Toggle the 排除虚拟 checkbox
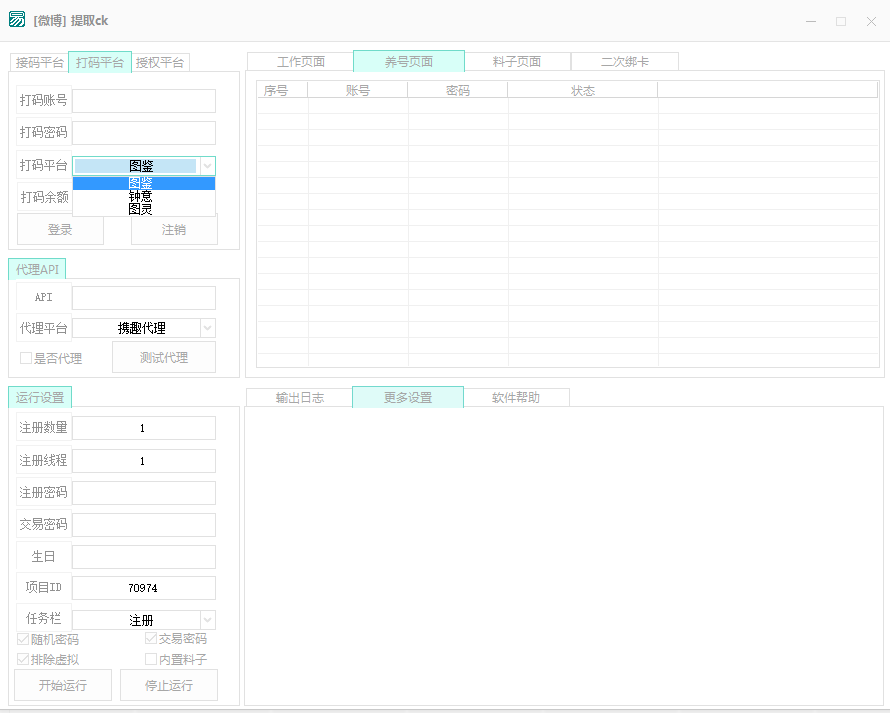The height and width of the screenshot is (713, 890). [24, 659]
